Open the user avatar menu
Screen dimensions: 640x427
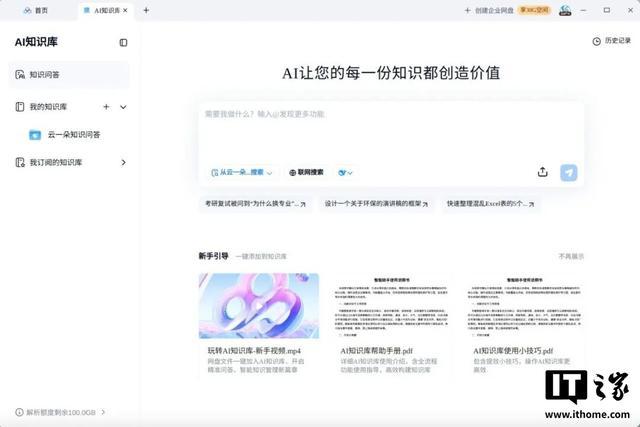coord(565,10)
